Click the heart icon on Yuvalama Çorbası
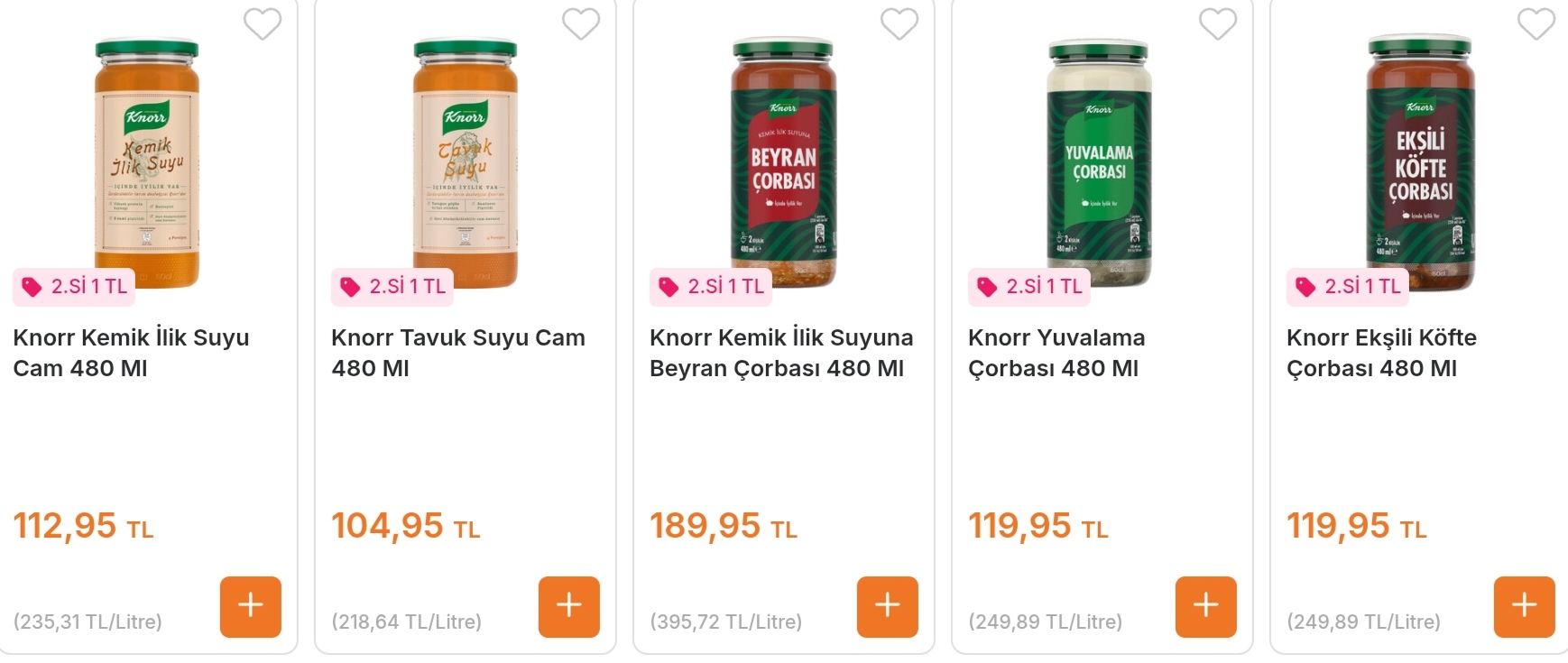This screenshot has width=1568, height=663. 1218,24
